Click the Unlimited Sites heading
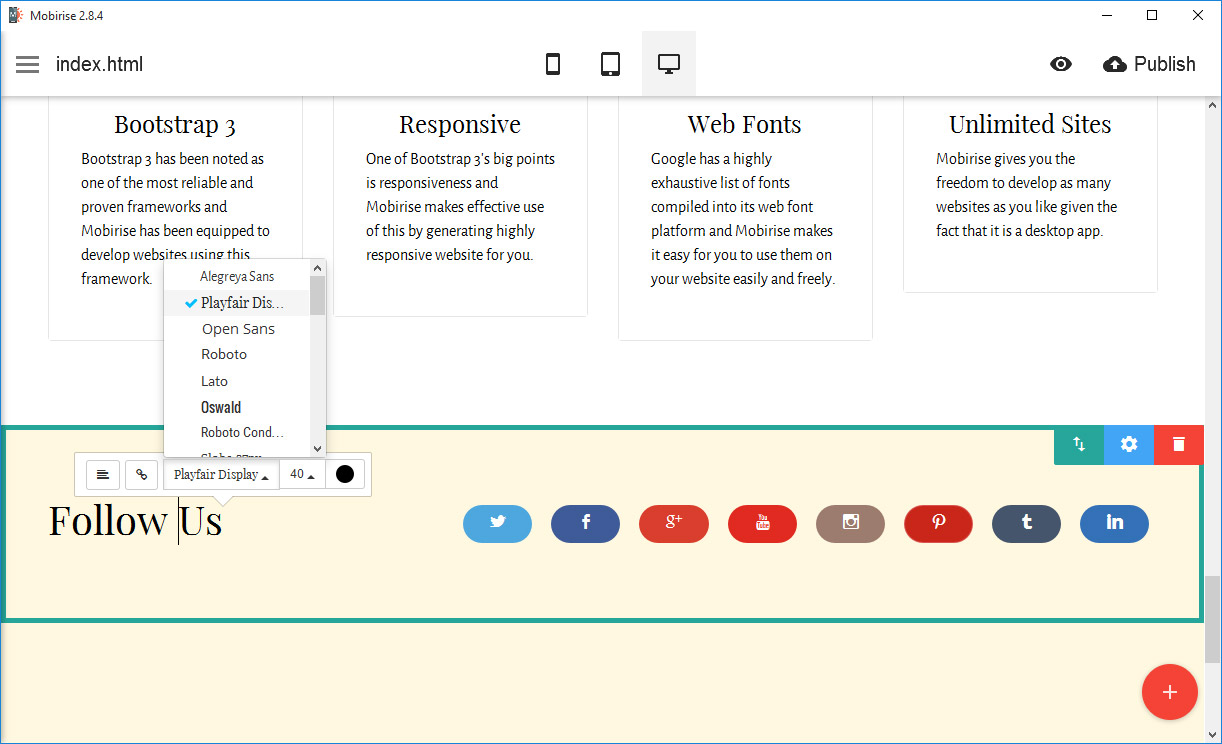This screenshot has width=1222, height=744. pyautogui.click(x=1030, y=124)
